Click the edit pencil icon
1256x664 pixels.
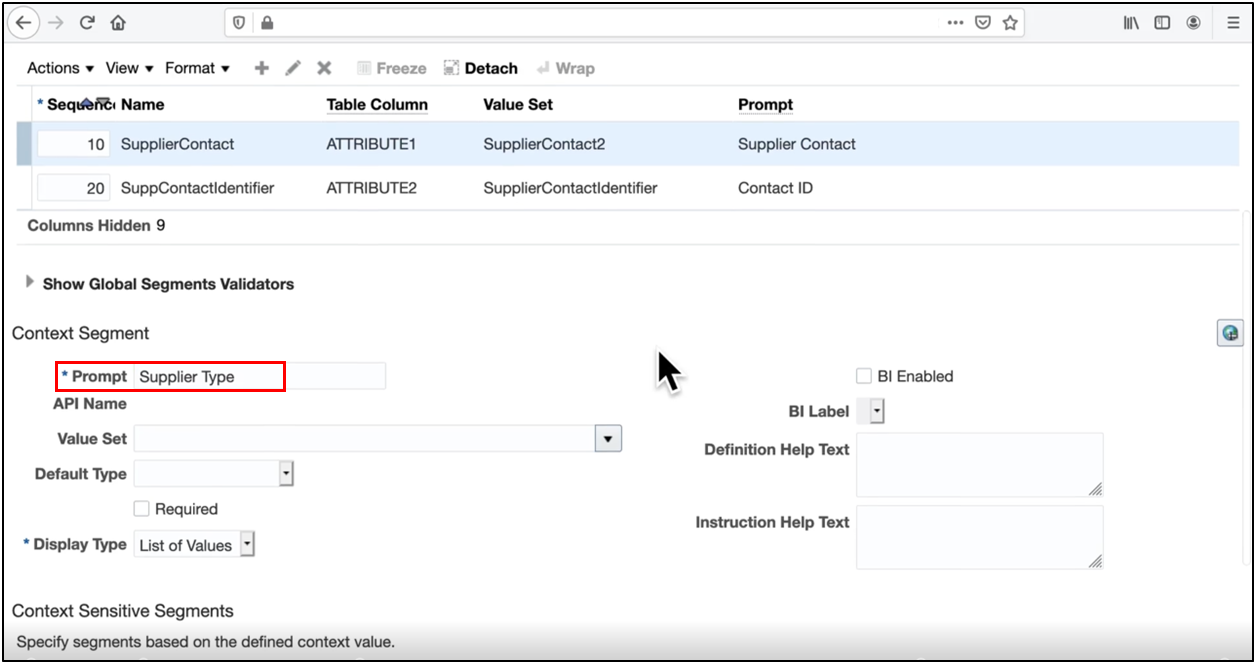(x=293, y=68)
